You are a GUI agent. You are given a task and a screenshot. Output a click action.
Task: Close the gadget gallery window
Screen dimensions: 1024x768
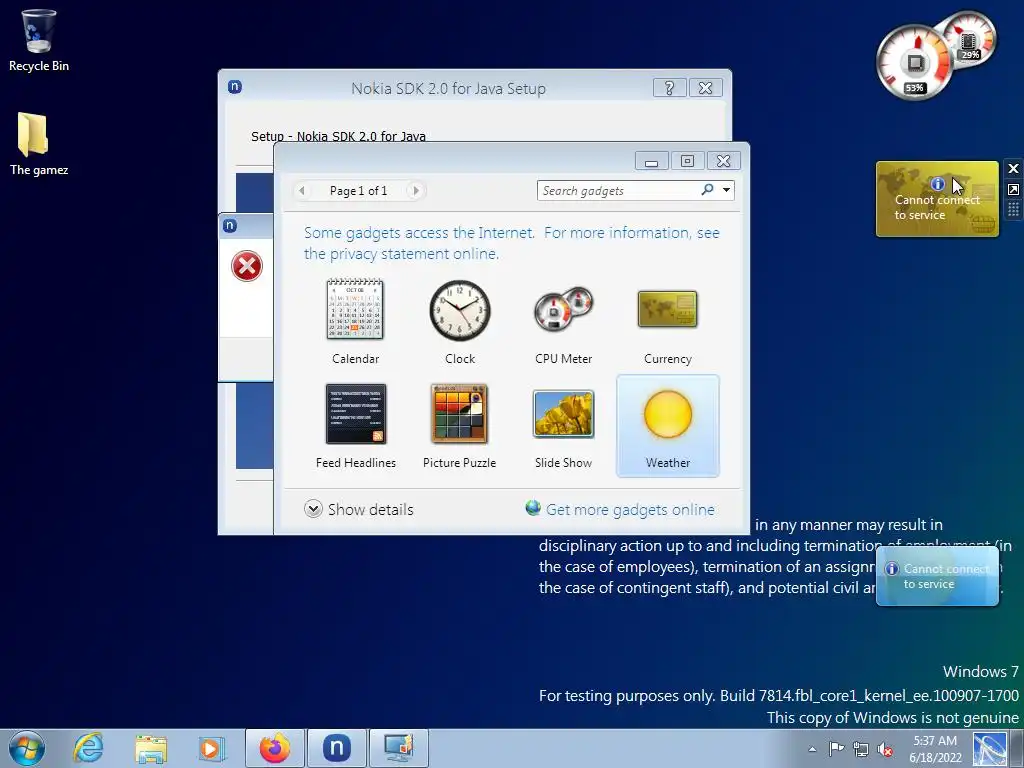click(x=723, y=161)
